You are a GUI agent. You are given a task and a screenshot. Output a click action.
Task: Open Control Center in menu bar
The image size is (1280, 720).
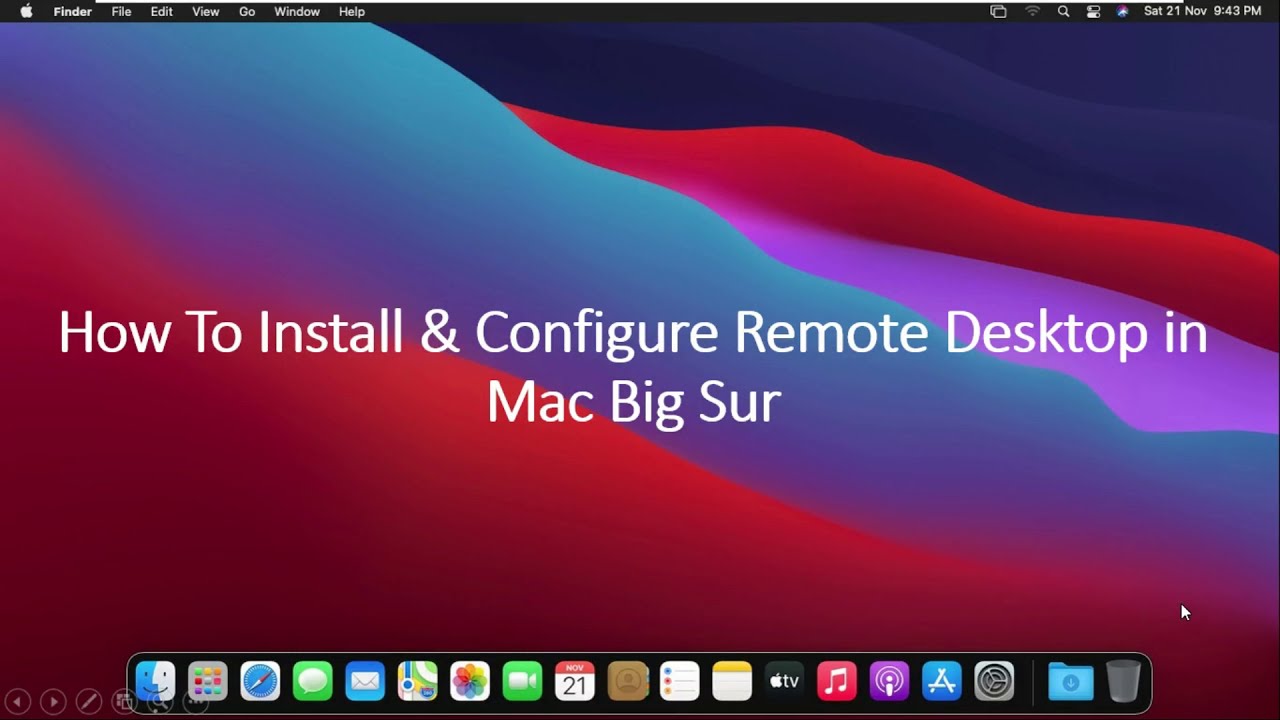[x=1093, y=11]
